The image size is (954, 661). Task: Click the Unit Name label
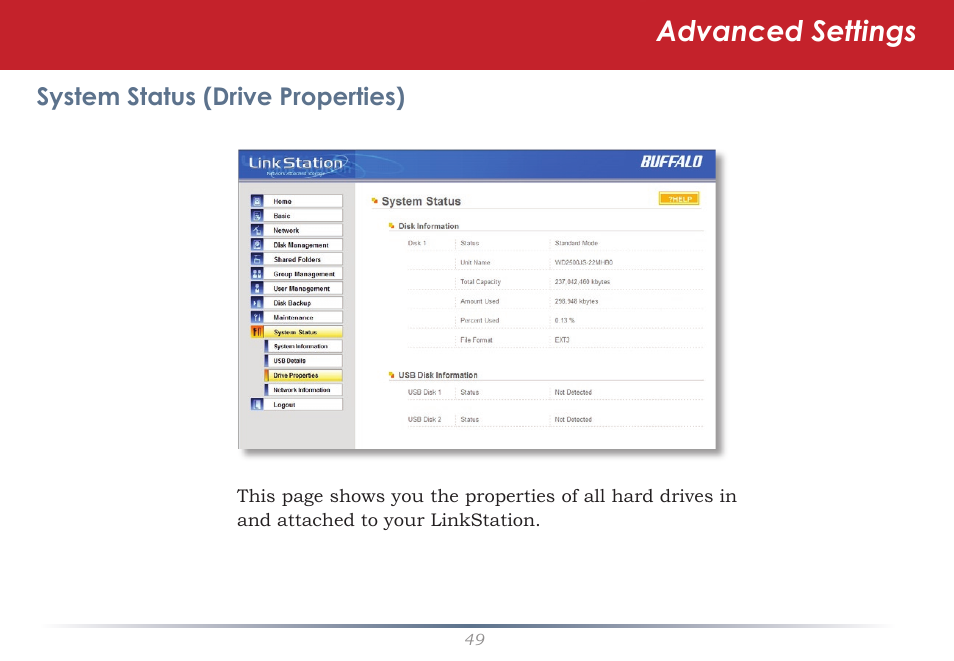coord(475,262)
